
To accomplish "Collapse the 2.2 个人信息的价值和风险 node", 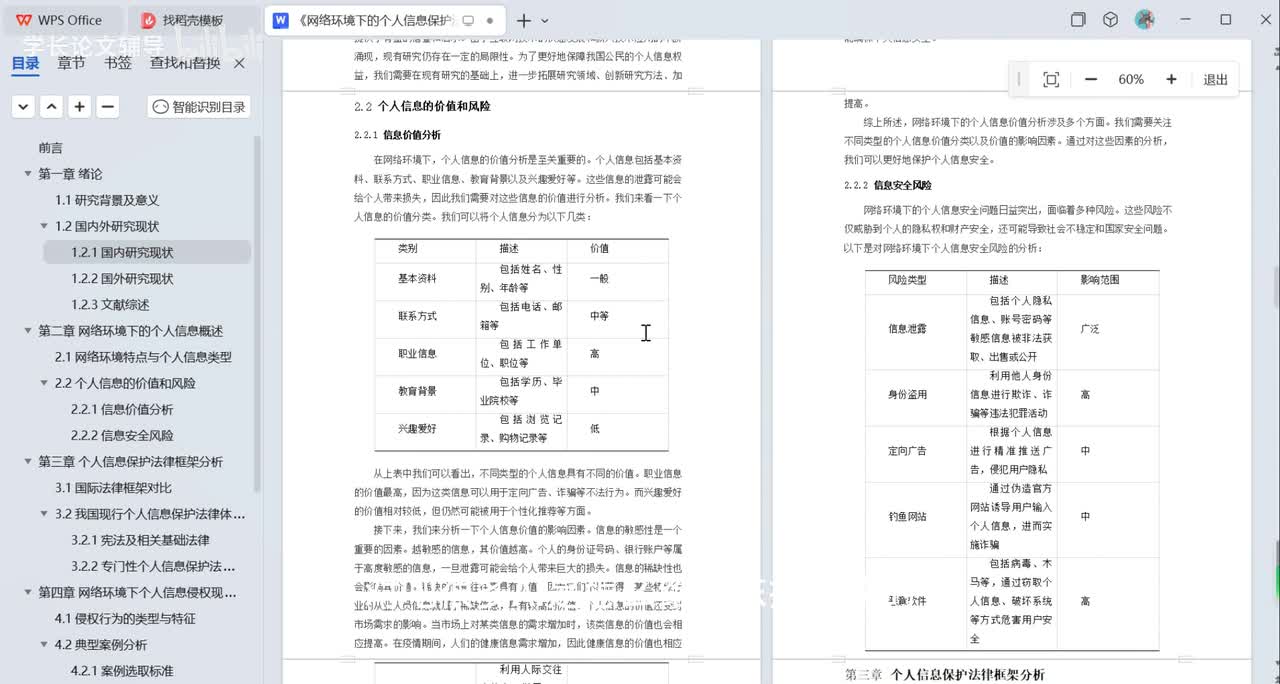I will tap(44, 383).
